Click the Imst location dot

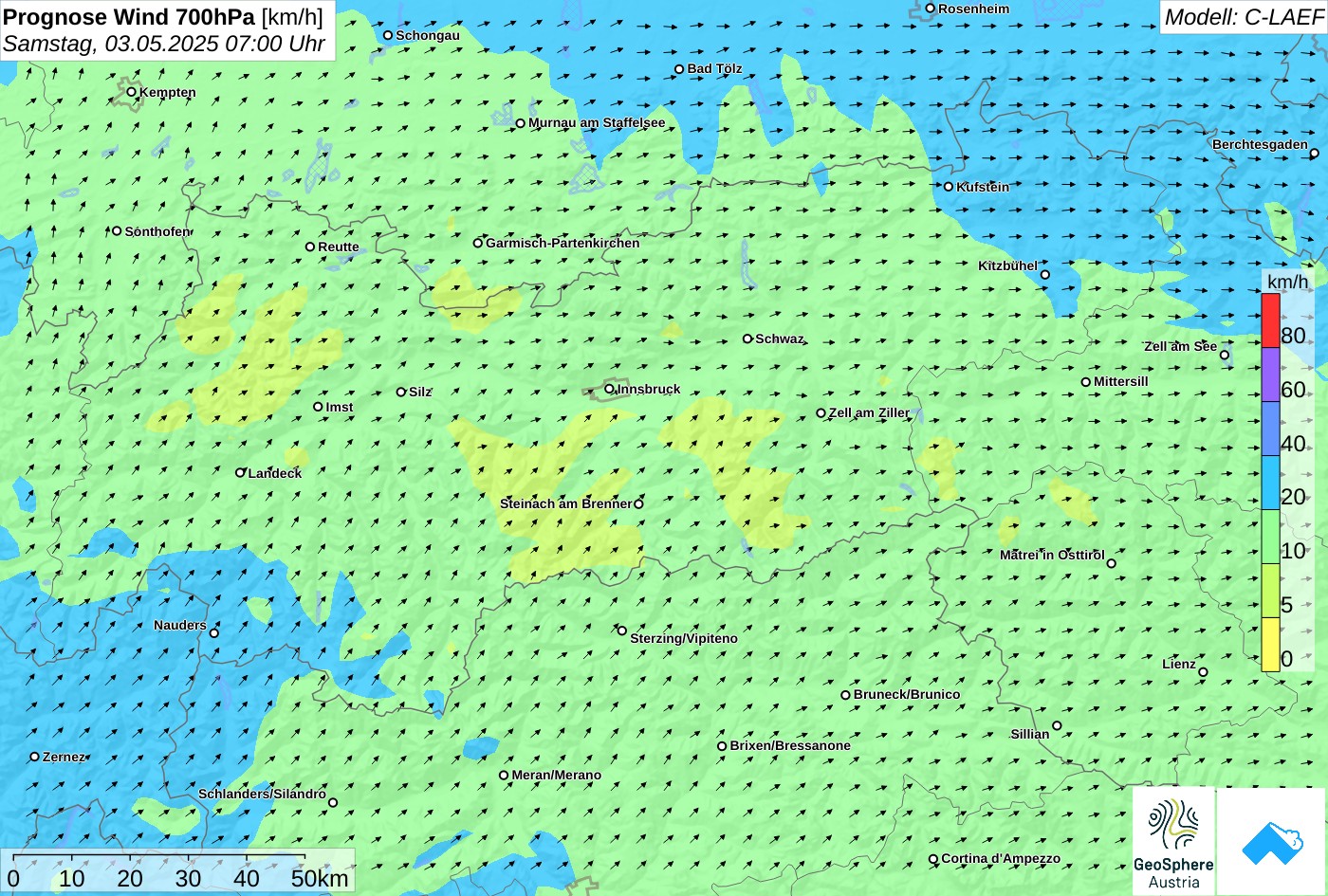tap(318, 407)
